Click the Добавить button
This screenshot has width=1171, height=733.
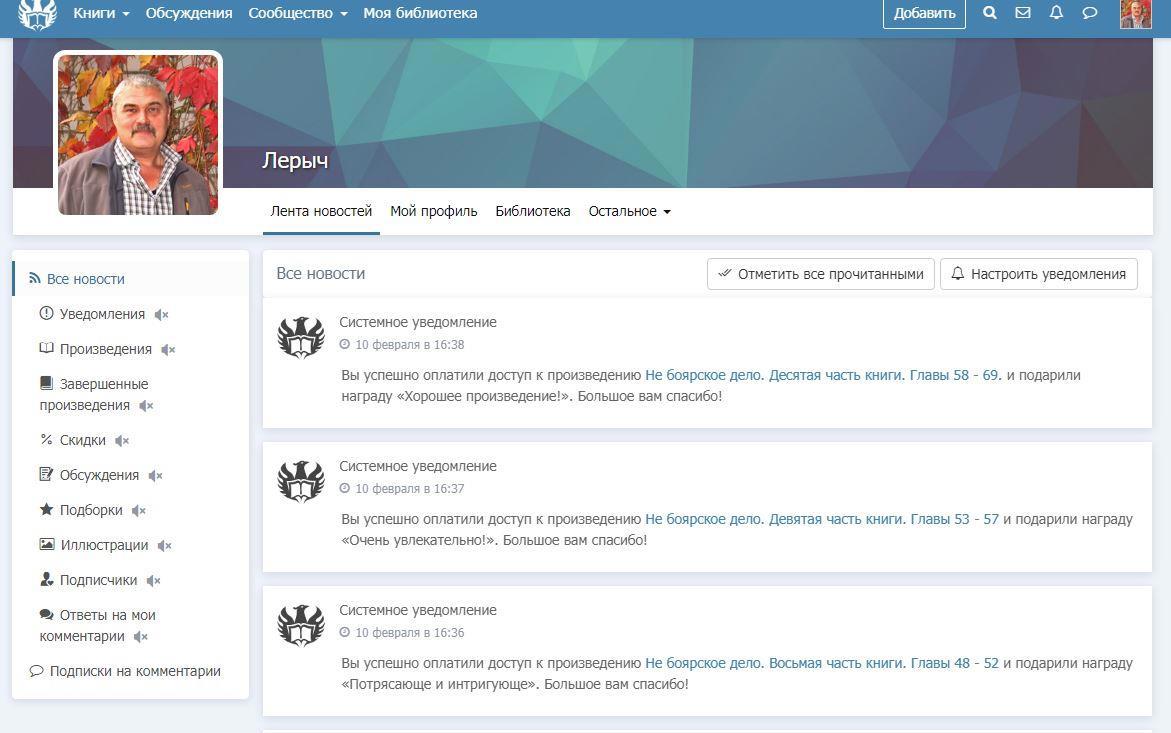[x=924, y=14]
